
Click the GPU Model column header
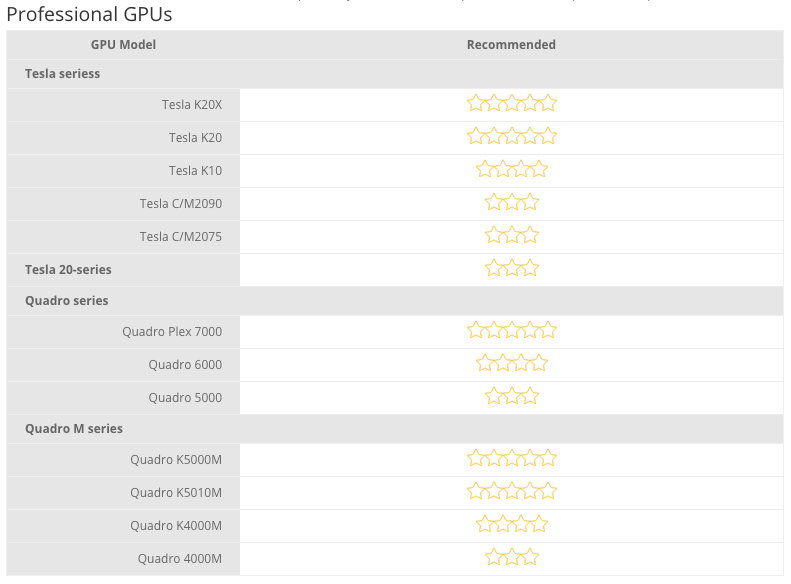123,45
